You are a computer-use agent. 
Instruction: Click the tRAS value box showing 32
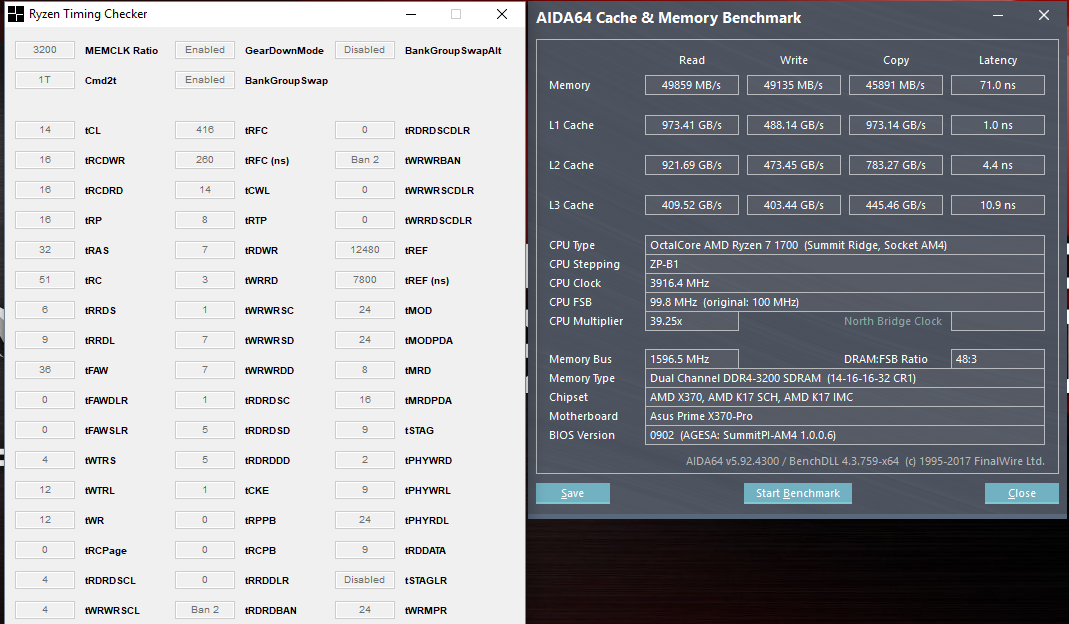tap(45, 250)
